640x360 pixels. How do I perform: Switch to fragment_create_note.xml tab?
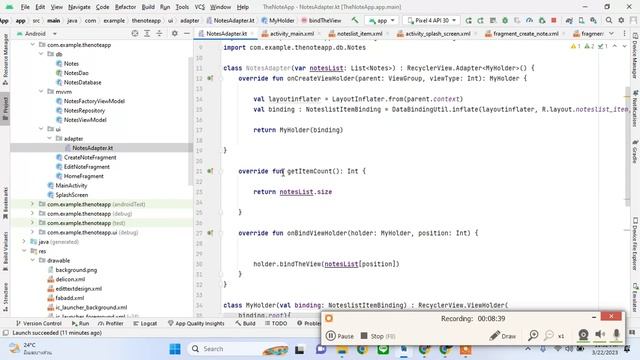[525, 33]
